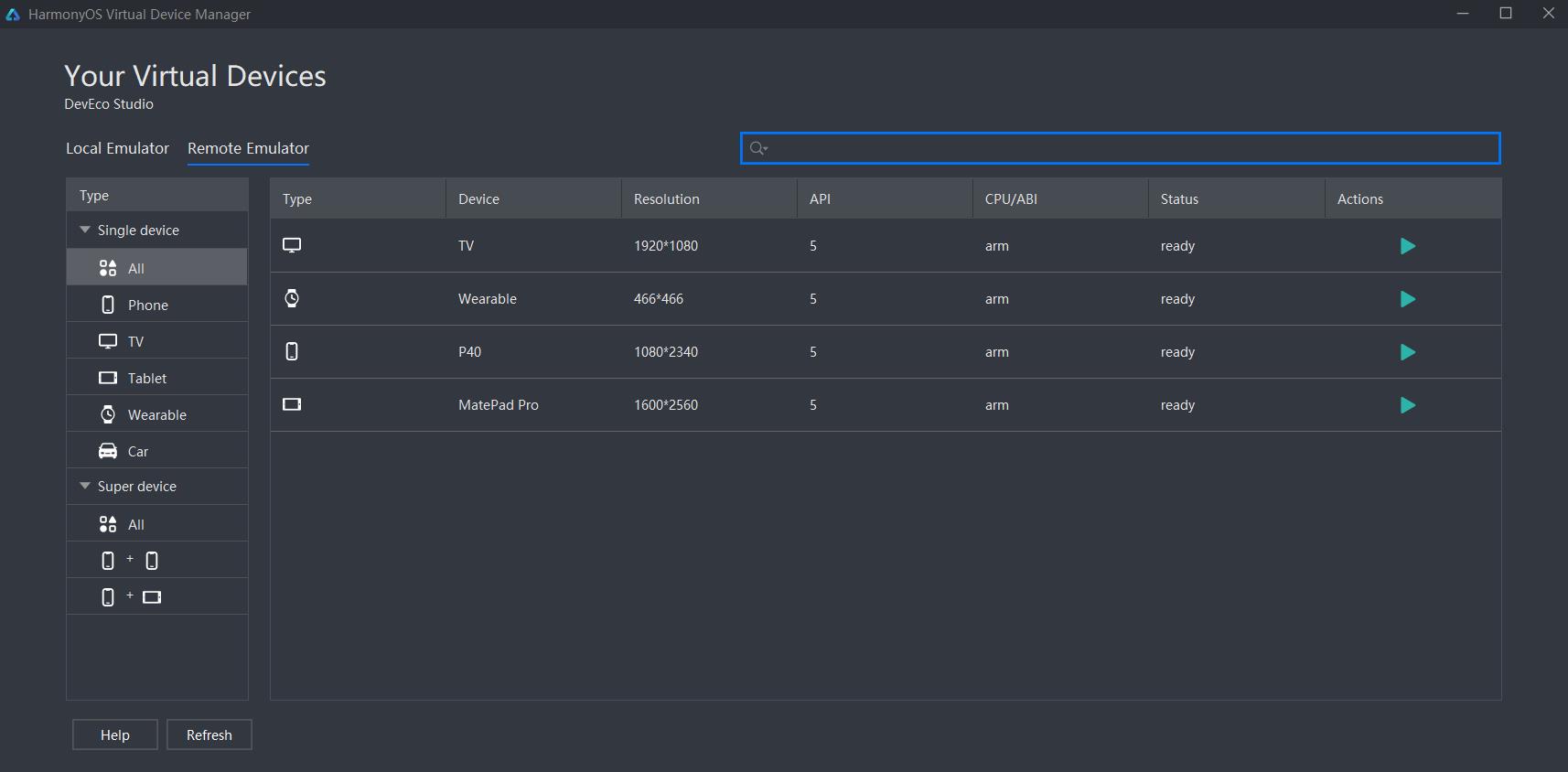Viewport: 1568px width, 772px height.
Task: Collapse the Single device group
Action: coord(85,230)
